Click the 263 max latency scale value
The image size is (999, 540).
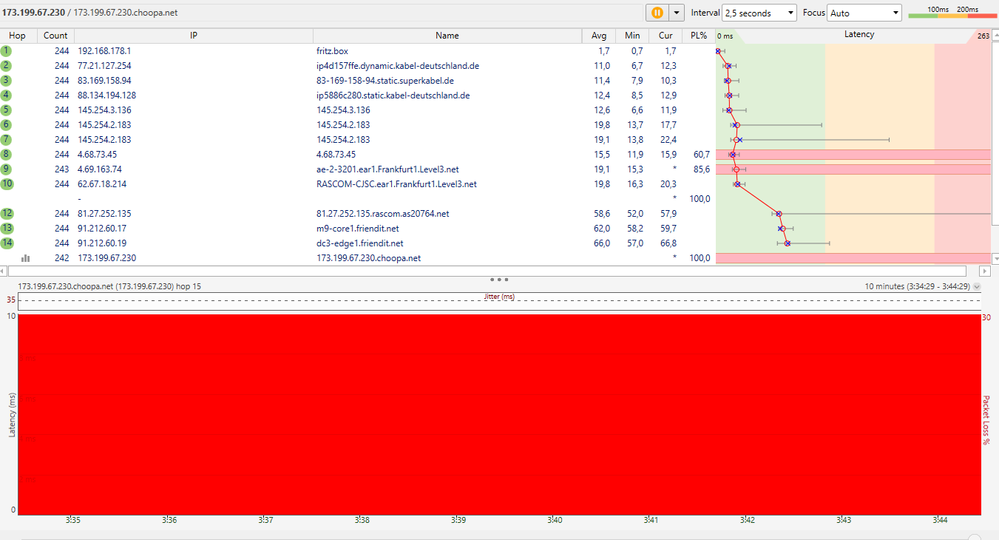coord(984,36)
